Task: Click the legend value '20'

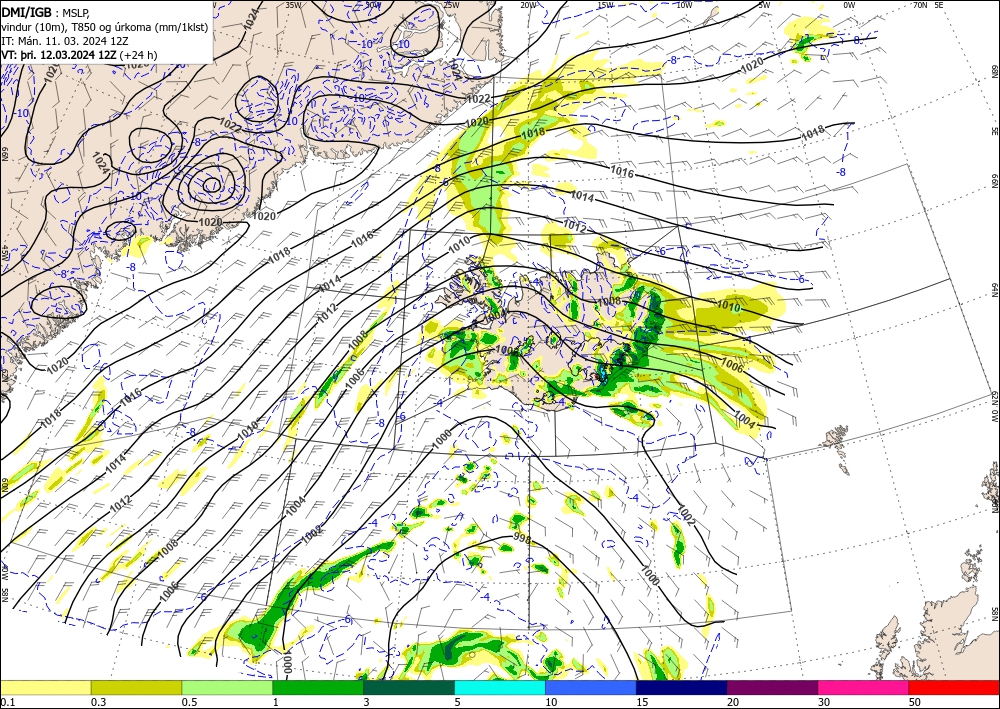Action: click(x=733, y=702)
